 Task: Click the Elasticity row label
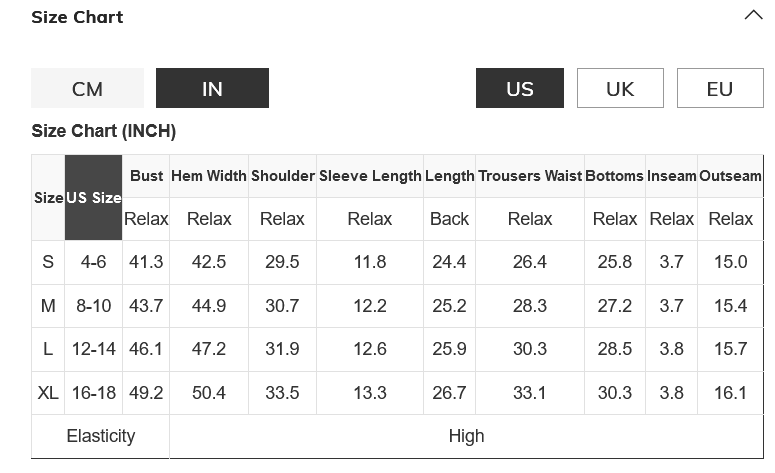pos(100,436)
